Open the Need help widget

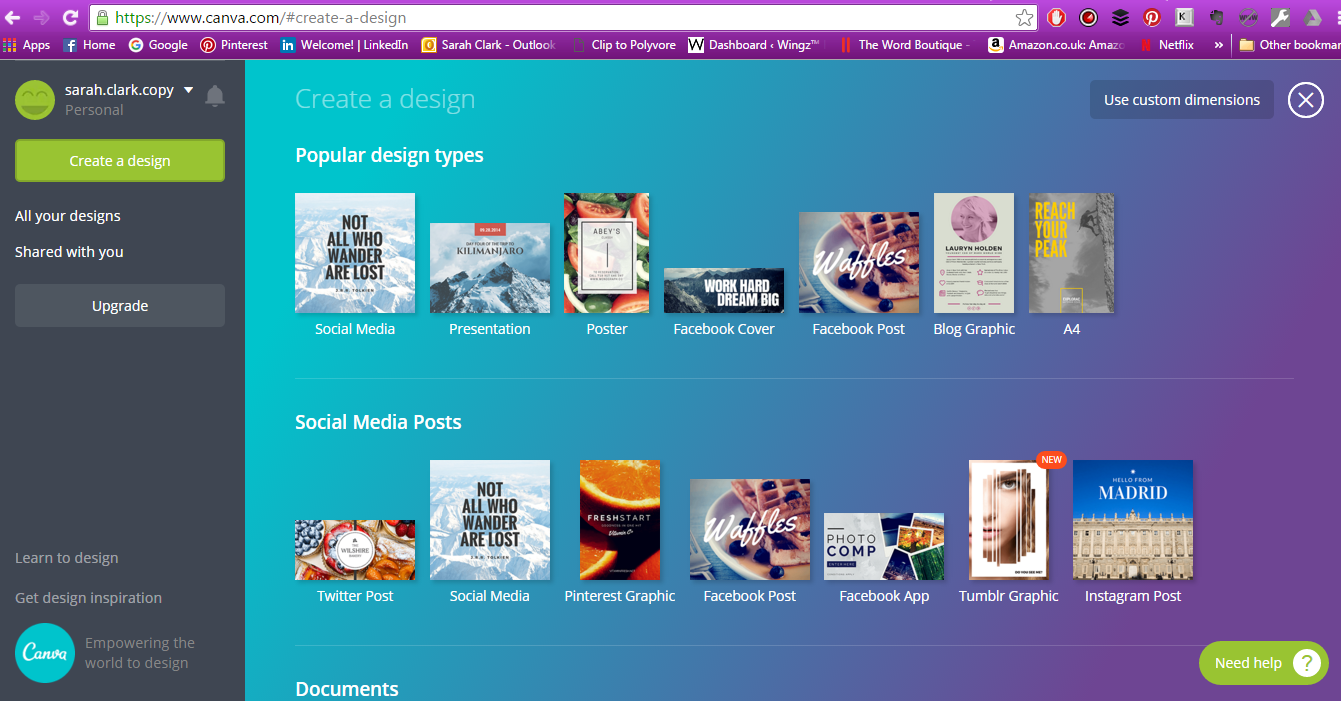(x=1264, y=663)
